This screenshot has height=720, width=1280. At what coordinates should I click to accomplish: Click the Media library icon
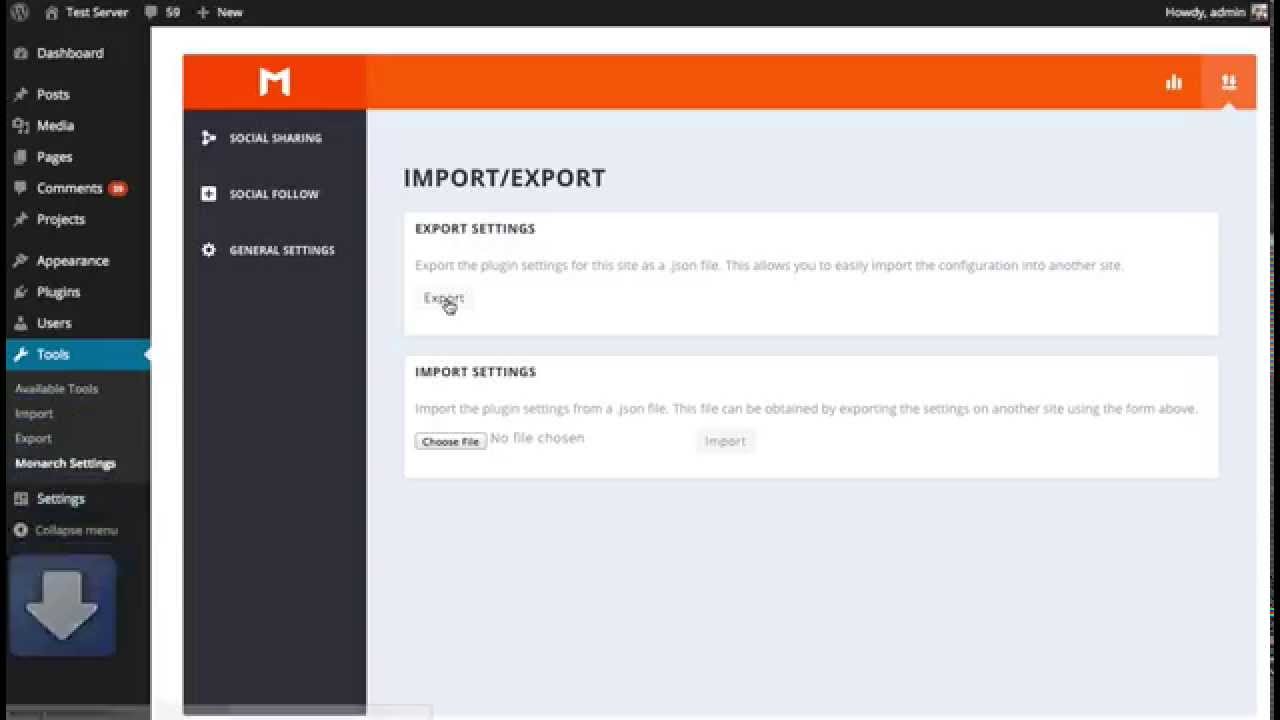pyautogui.click(x=20, y=125)
